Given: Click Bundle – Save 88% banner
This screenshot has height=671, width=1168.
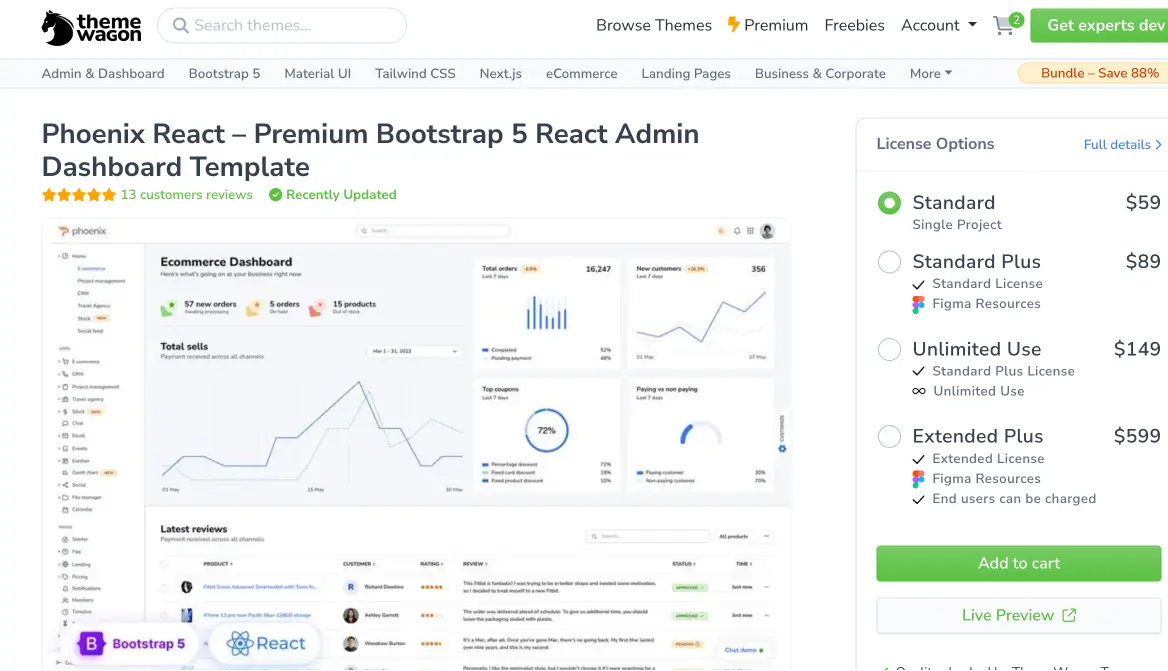Looking at the screenshot, I should pyautogui.click(x=1093, y=73).
